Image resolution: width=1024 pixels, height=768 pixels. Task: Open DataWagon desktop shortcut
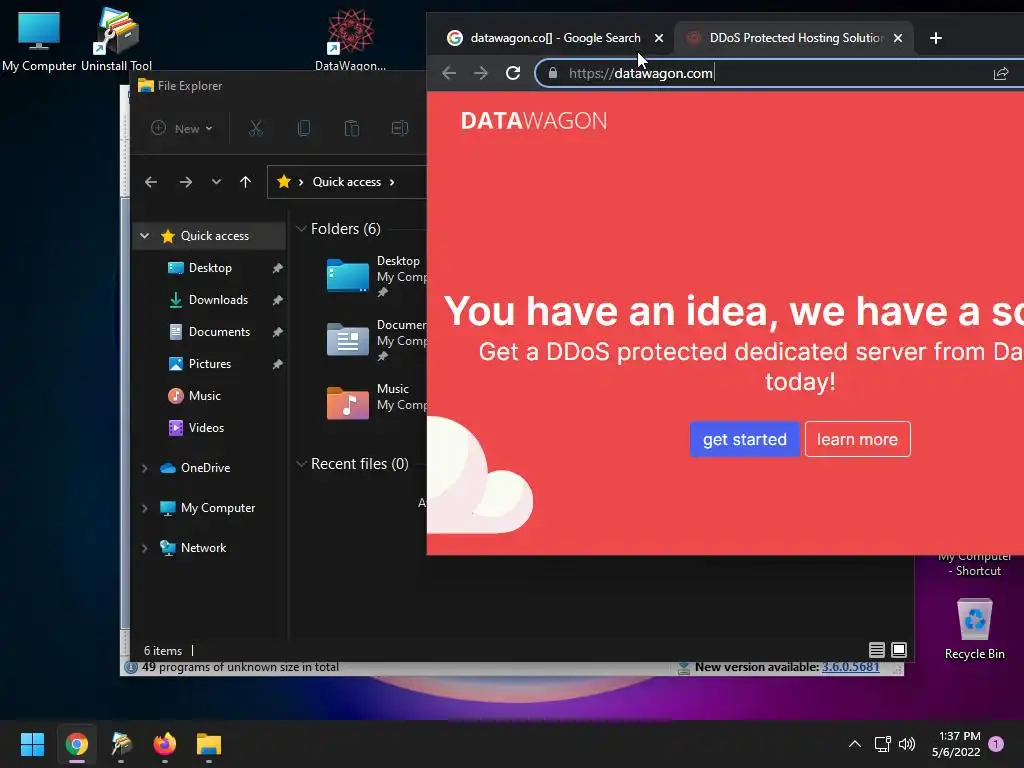tap(351, 40)
